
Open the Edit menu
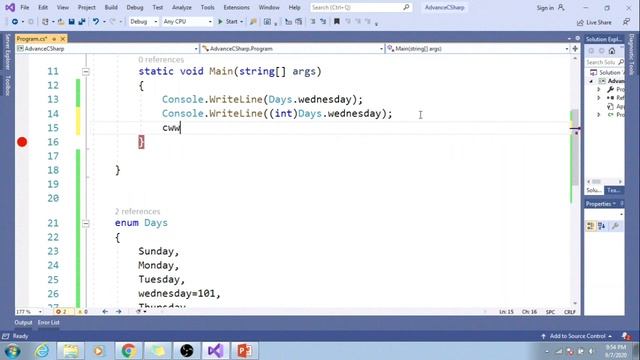43,7
